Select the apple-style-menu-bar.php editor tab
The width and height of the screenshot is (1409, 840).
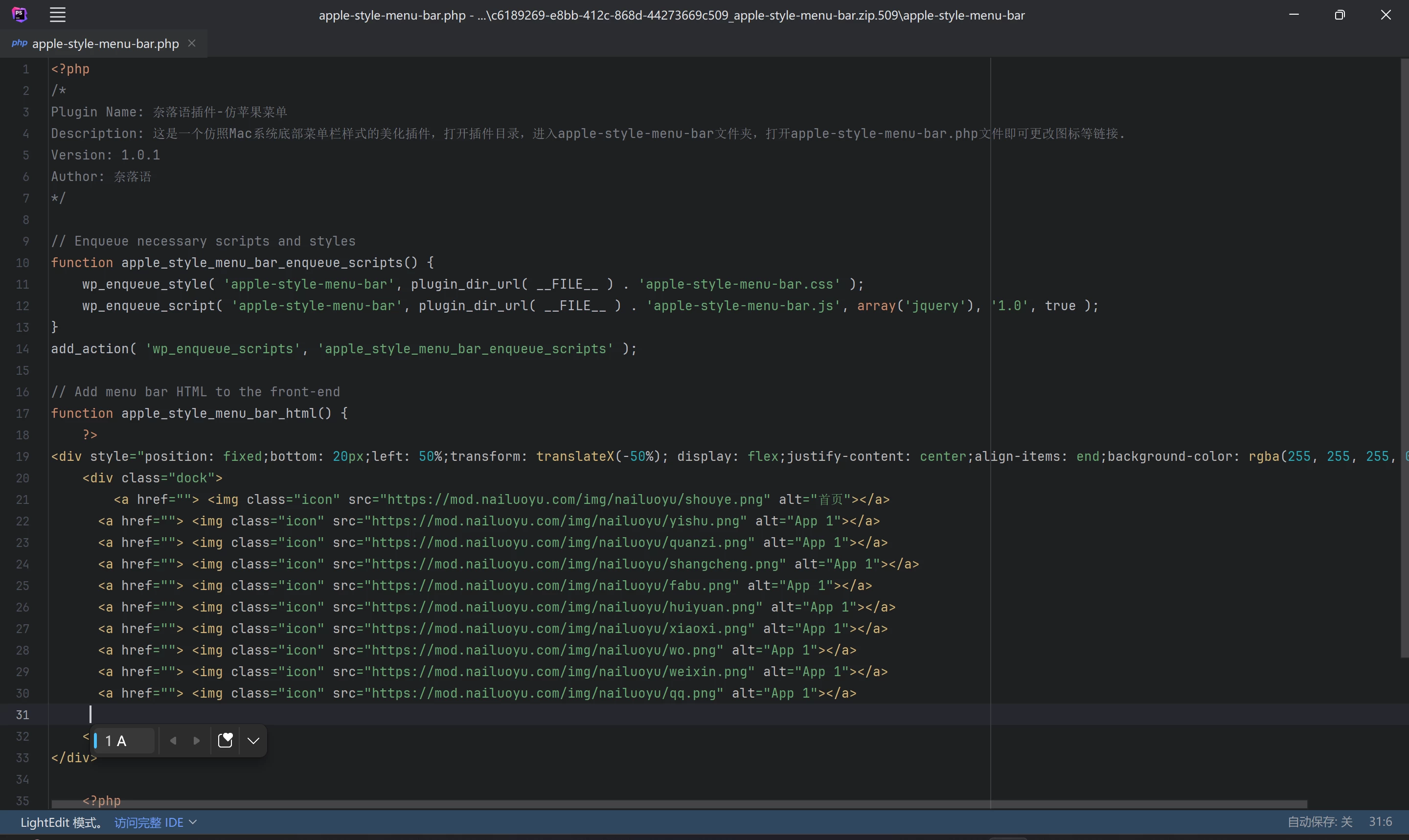[x=105, y=44]
